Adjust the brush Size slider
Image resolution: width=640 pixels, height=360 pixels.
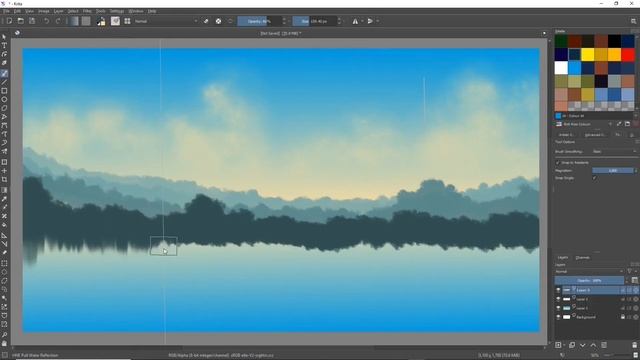[315, 21]
